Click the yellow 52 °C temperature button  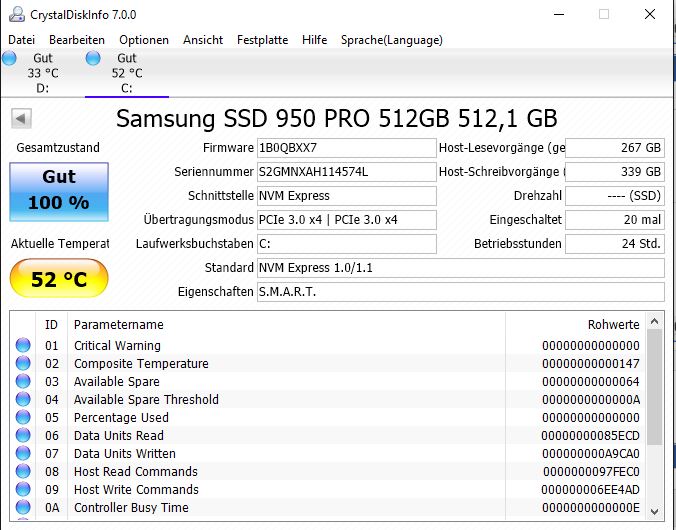pyautogui.click(x=59, y=279)
